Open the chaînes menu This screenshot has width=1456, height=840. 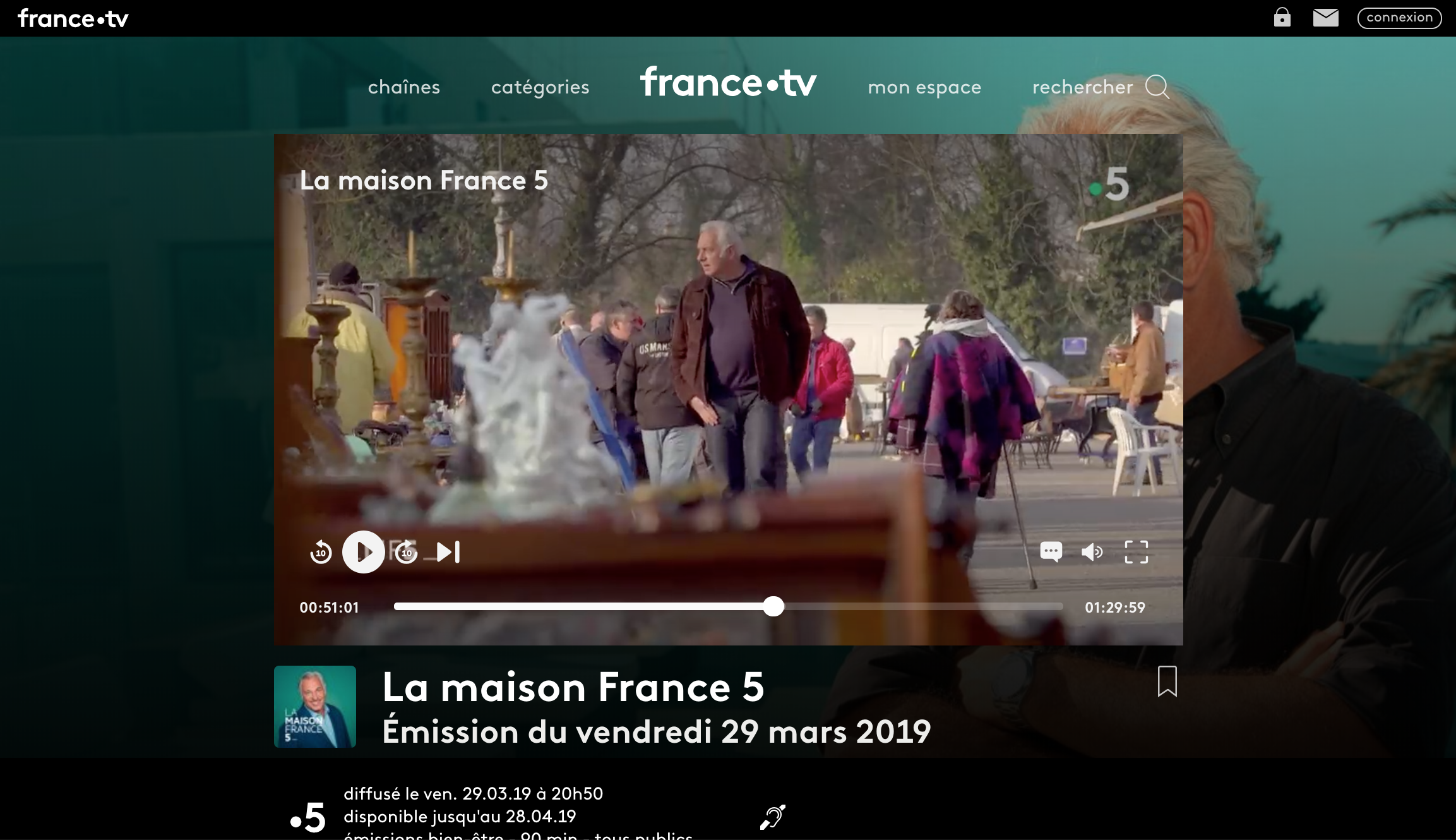(404, 87)
